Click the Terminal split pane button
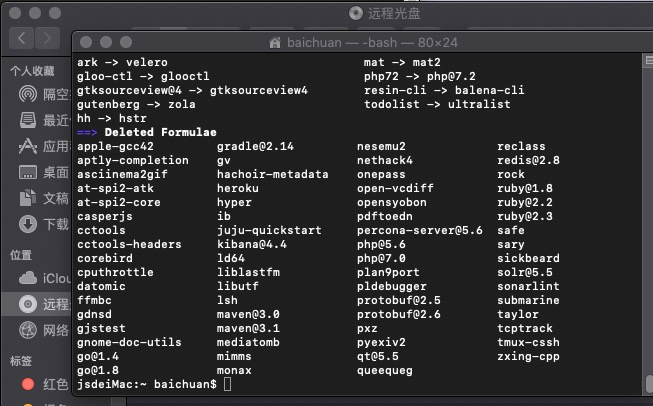 (649, 61)
